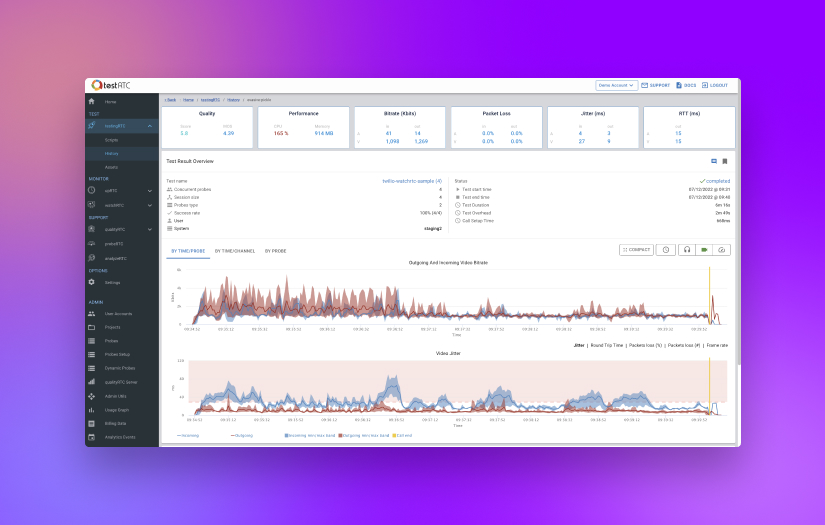Open Settings gear in sidebar
The image size is (825, 525).
pyautogui.click(x=92, y=282)
